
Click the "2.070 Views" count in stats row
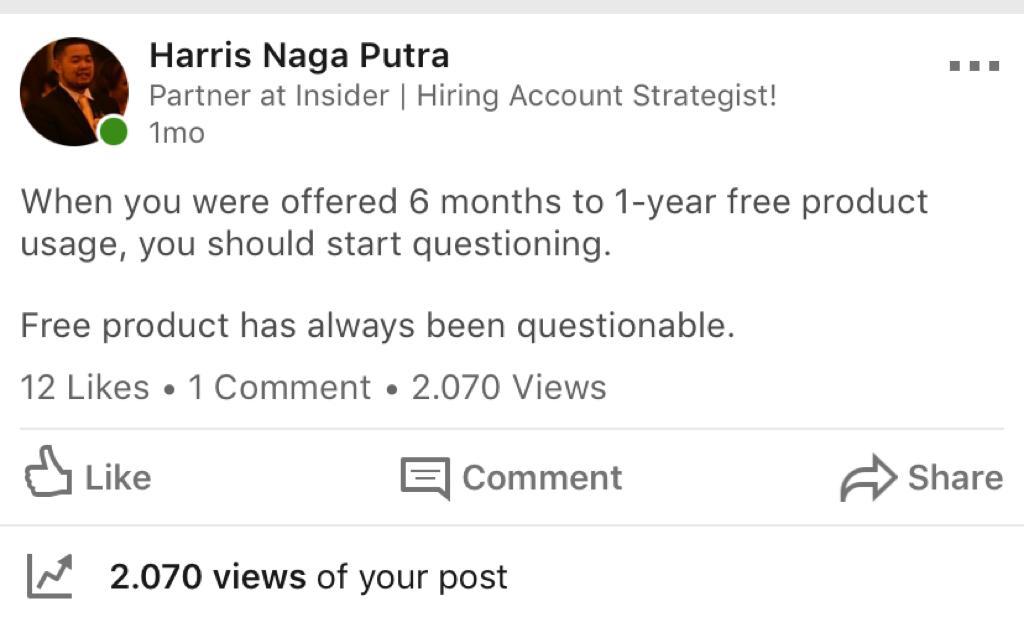509,388
